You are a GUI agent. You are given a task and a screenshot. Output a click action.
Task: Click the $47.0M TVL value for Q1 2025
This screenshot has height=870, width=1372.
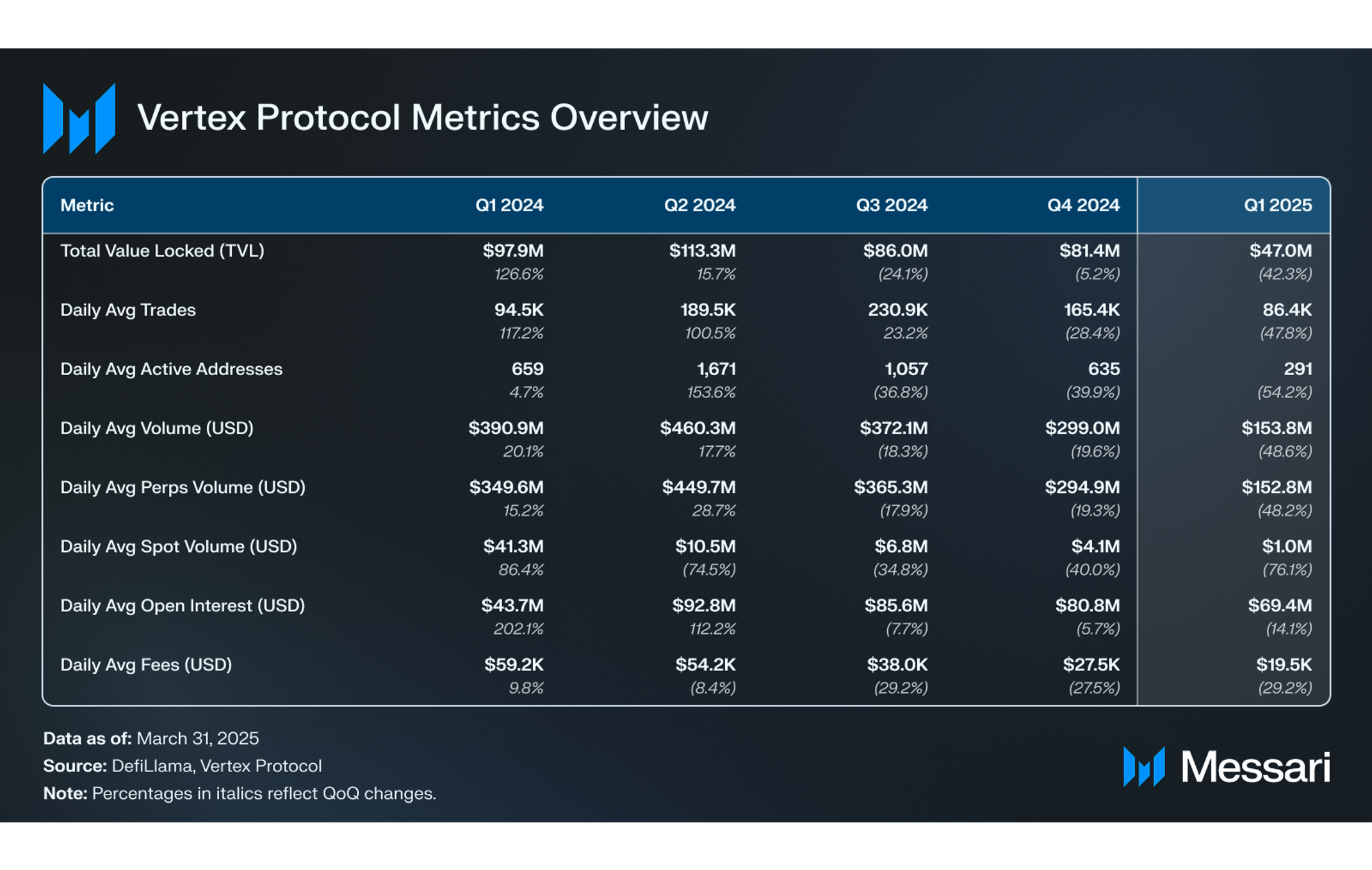click(1280, 250)
